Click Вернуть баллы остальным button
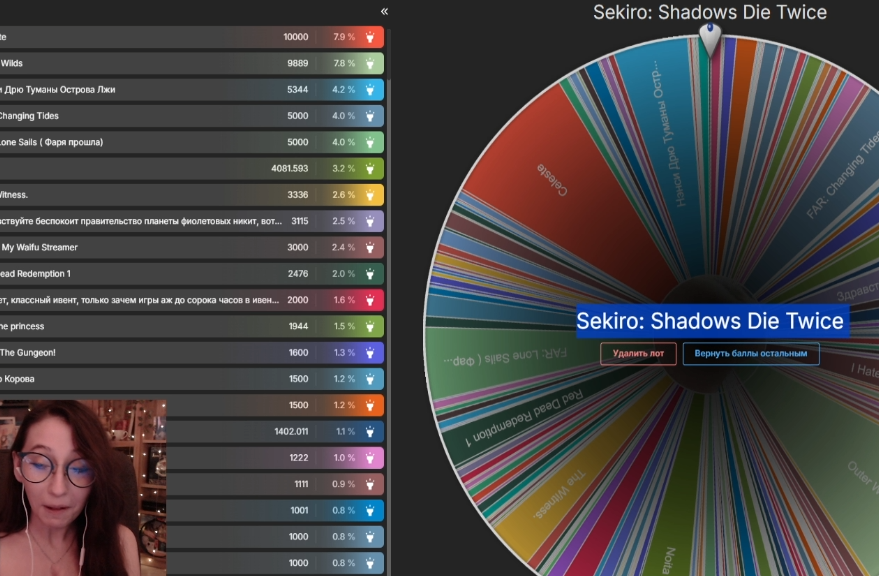 click(751, 353)
